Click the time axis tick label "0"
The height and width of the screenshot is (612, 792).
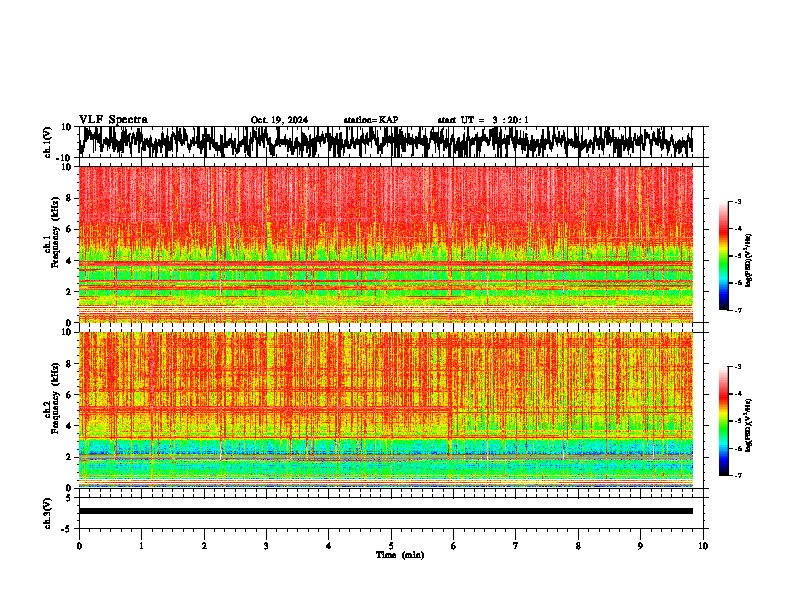click(79, 546)
